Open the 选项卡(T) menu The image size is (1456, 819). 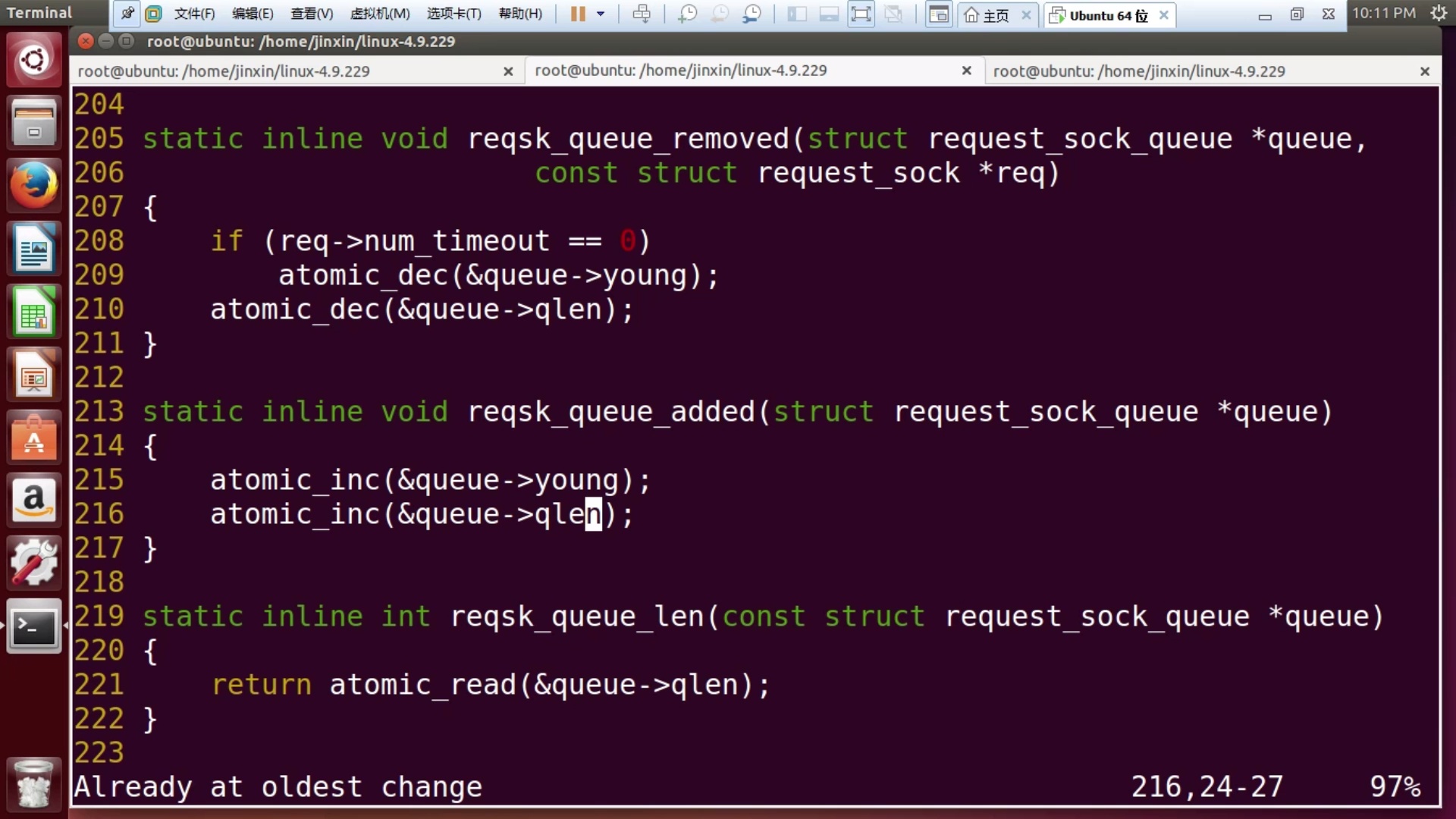pos(453,14)
